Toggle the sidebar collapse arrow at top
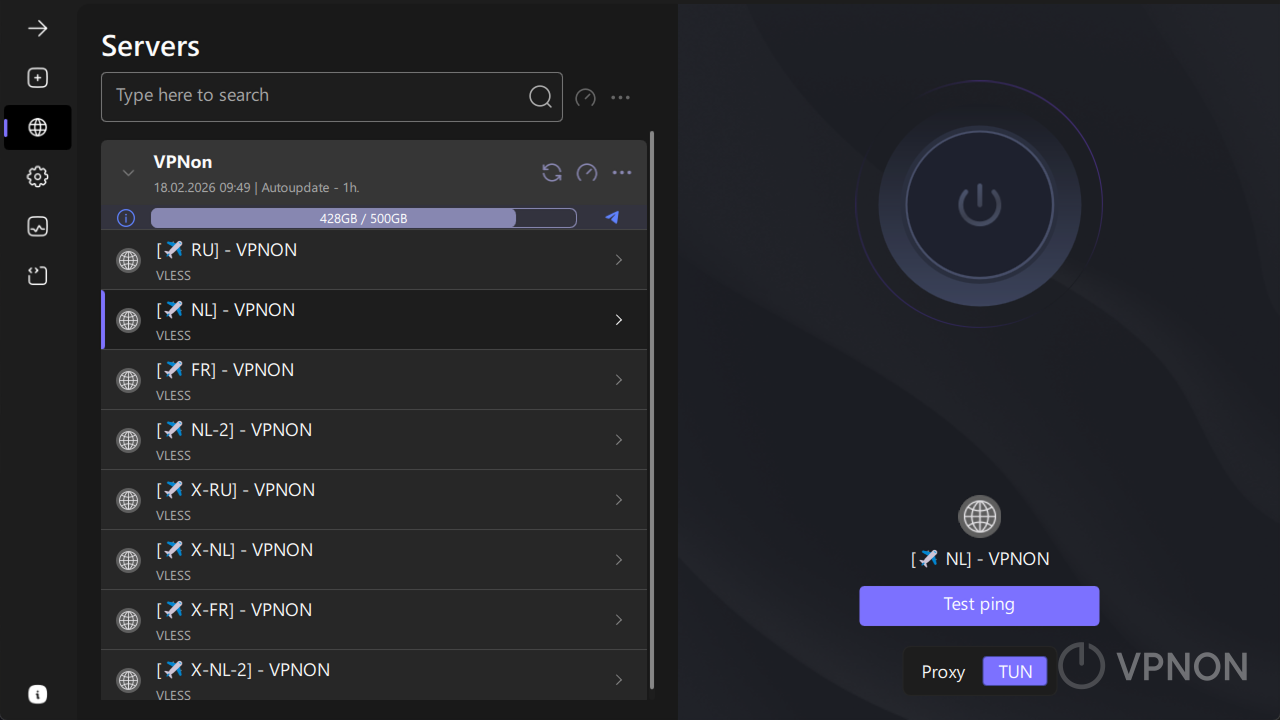This screenshot has width=1280, height=720. 37,28
